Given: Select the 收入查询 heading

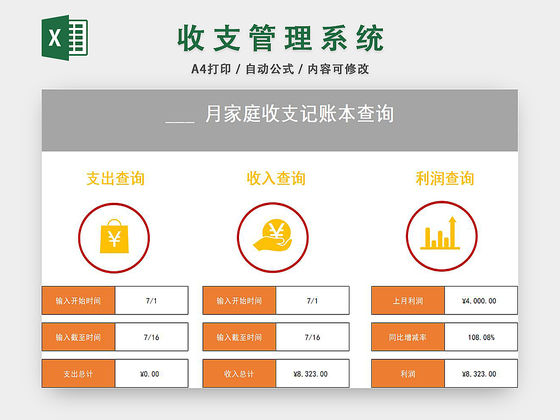Looking at the screenshot, I should tap(276, 178).
